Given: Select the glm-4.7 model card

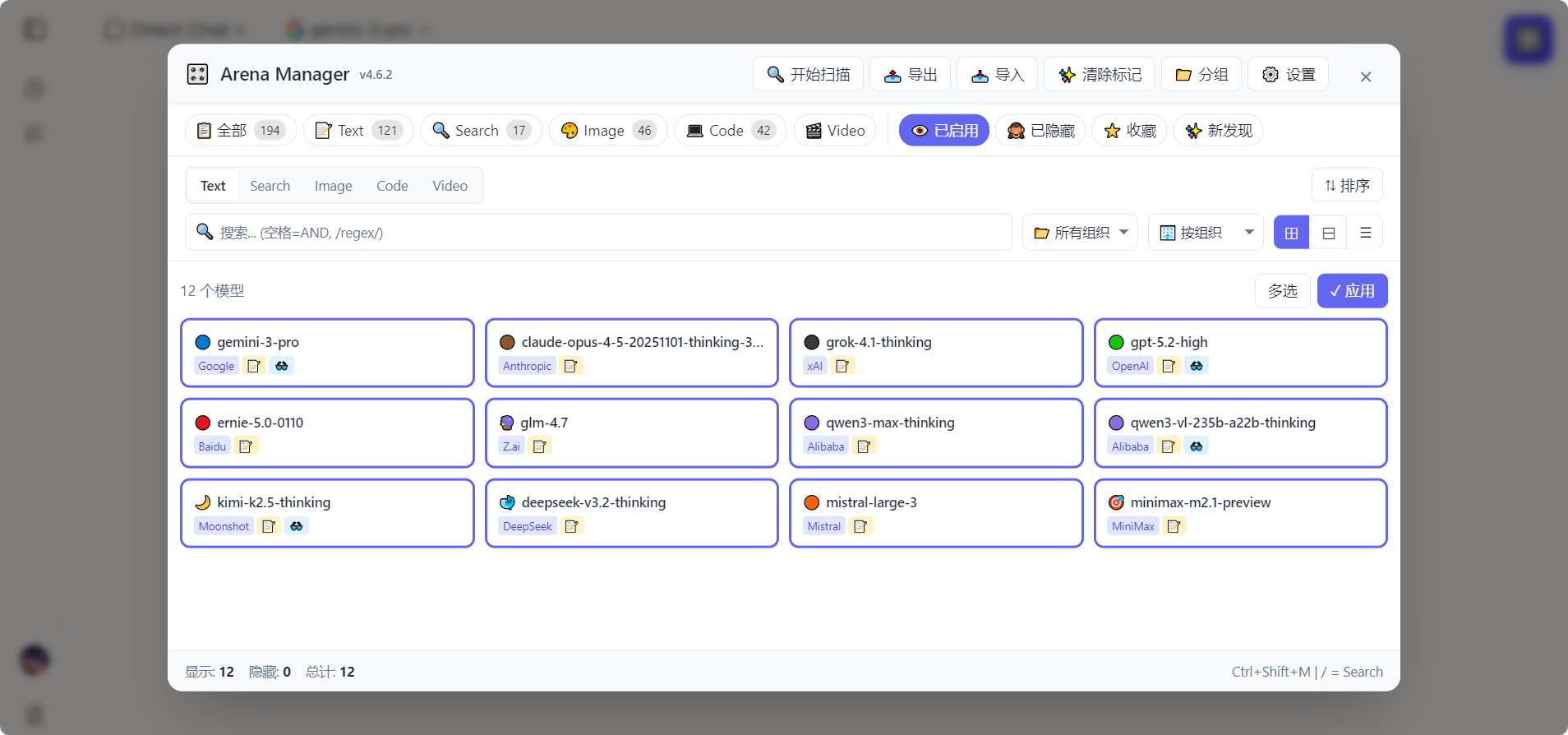Looking at the screenshot, I should [632, 433].
